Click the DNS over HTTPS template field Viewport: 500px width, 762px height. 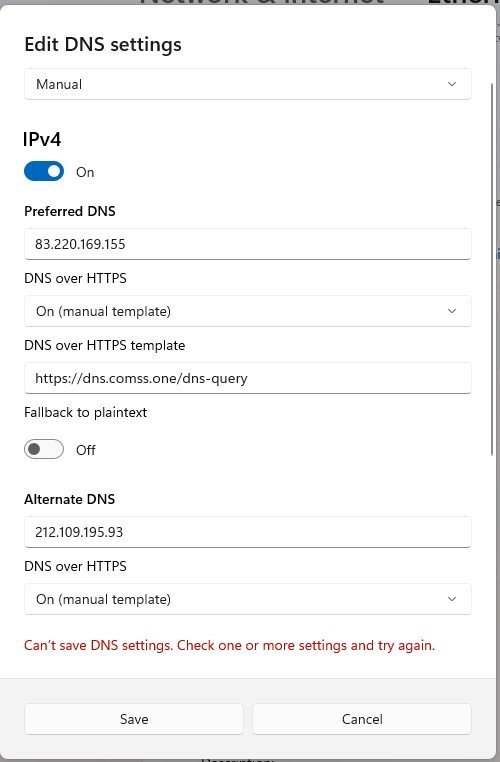247,378
